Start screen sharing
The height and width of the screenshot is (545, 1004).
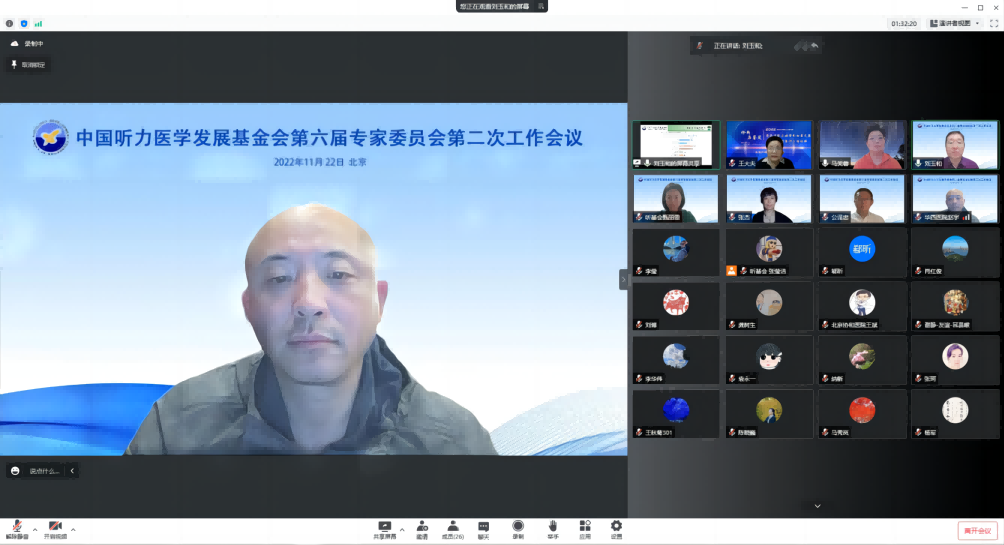coord(385,530)
